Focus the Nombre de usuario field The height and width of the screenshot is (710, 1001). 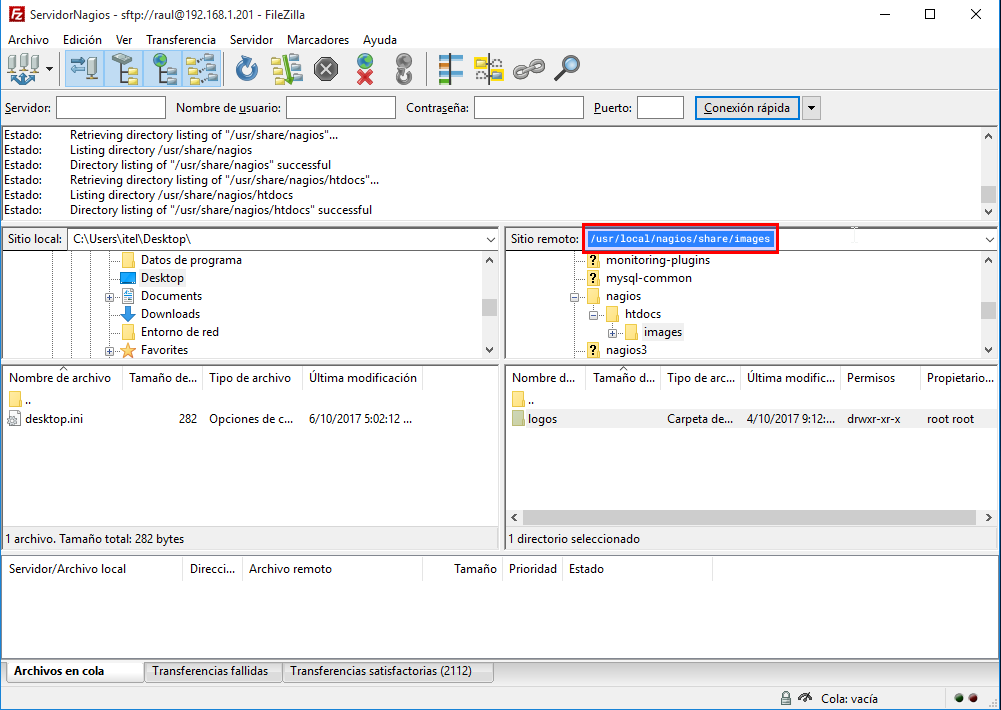pyautogui.click(x=341, y=108)
